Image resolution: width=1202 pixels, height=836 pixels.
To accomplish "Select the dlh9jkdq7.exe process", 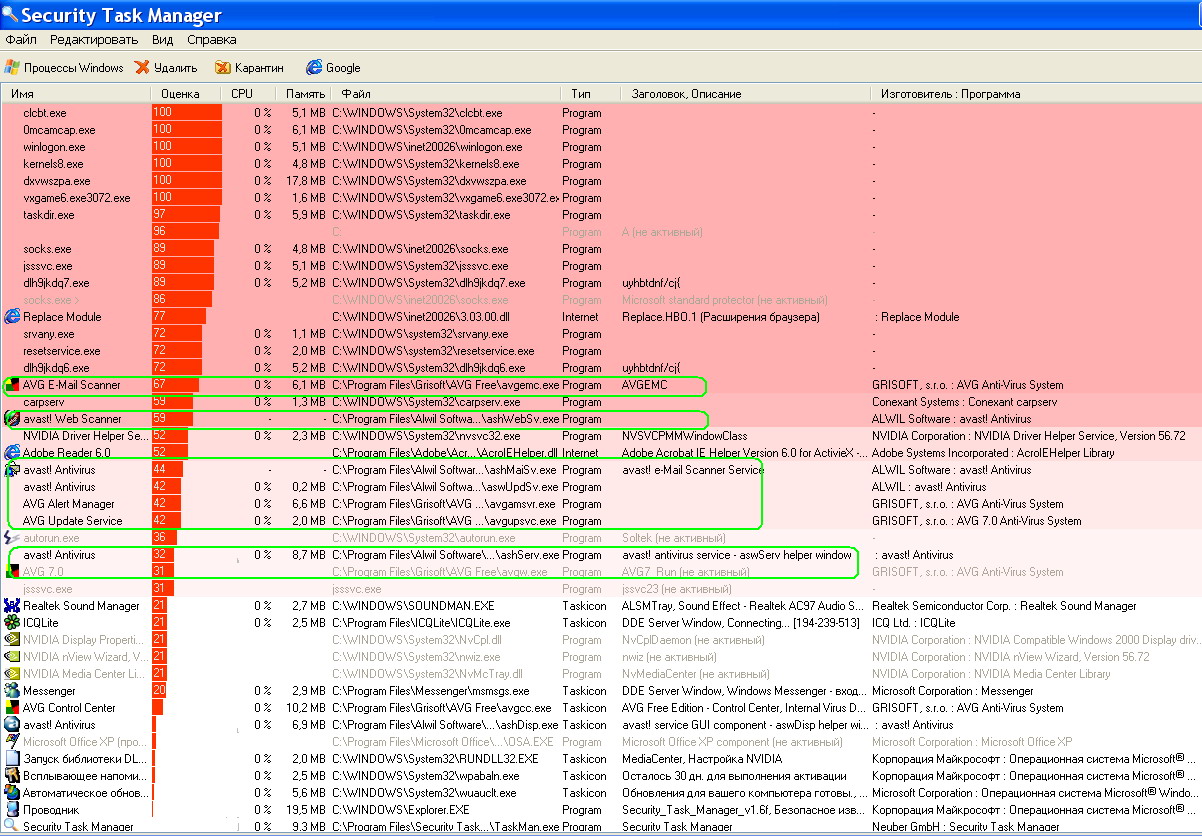I will click(601, 283).
